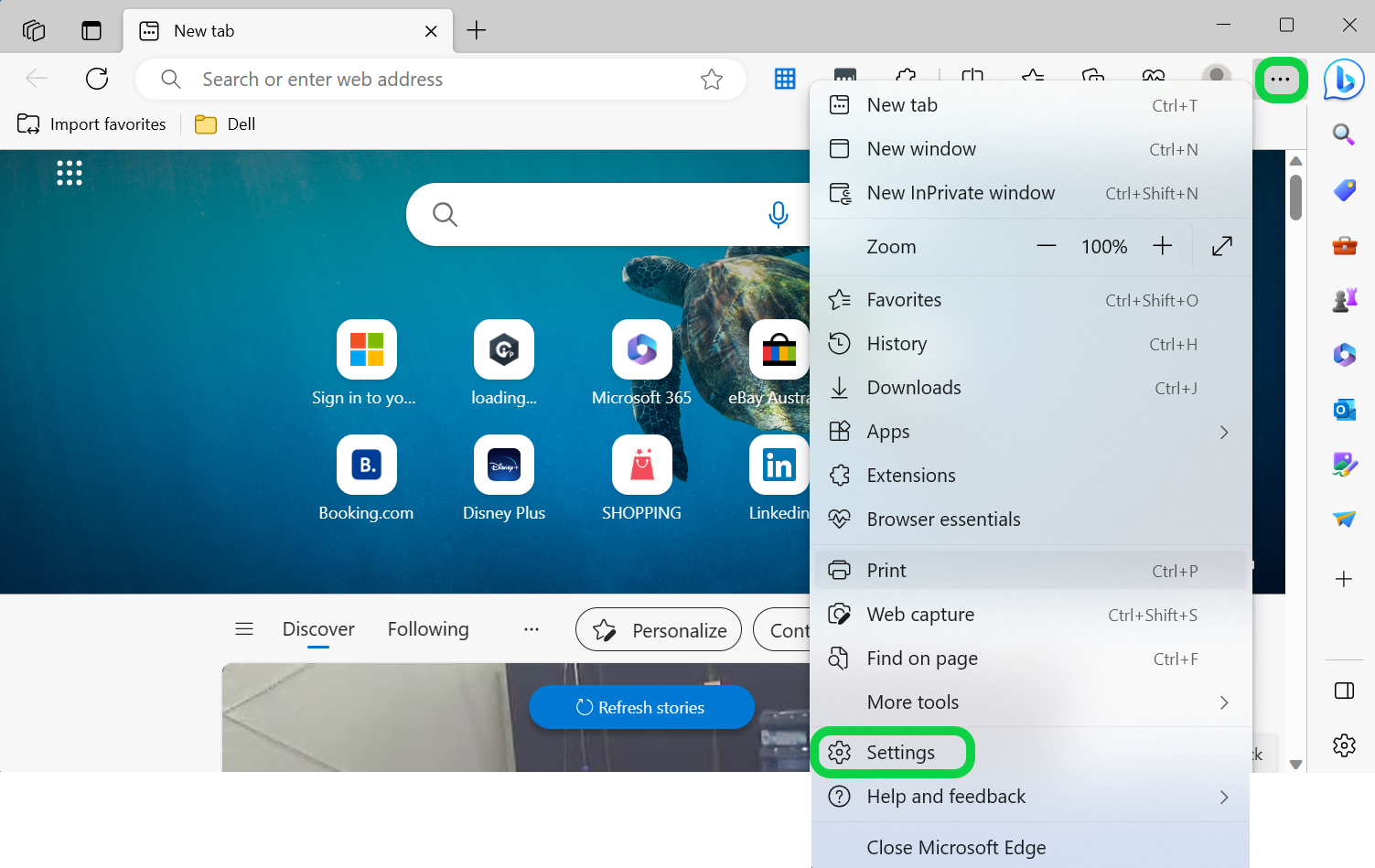1375x868 pixels.
Task: Open Extensions from the menu
Action: click(1031, 476)
